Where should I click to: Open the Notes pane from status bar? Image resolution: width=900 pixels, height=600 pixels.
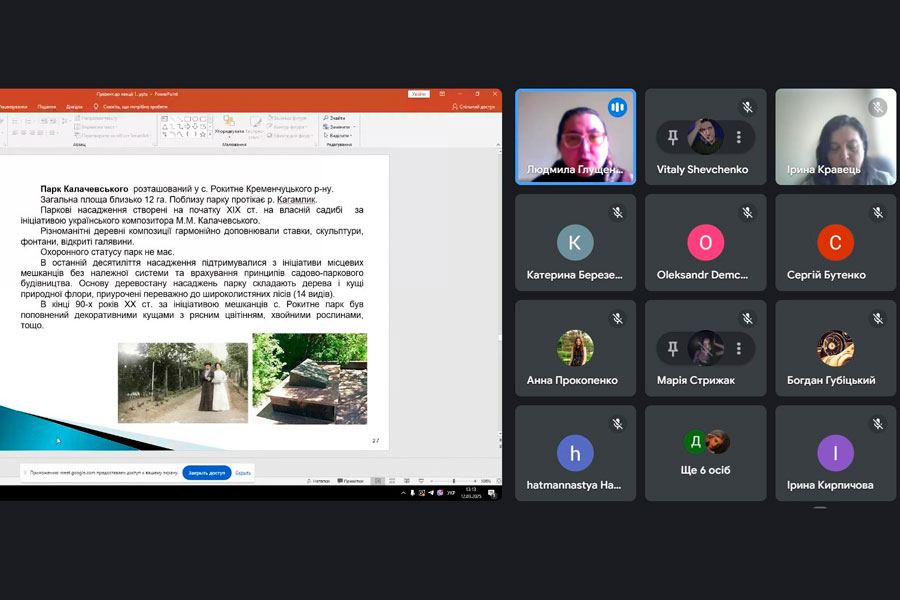[x=320, y=481]
